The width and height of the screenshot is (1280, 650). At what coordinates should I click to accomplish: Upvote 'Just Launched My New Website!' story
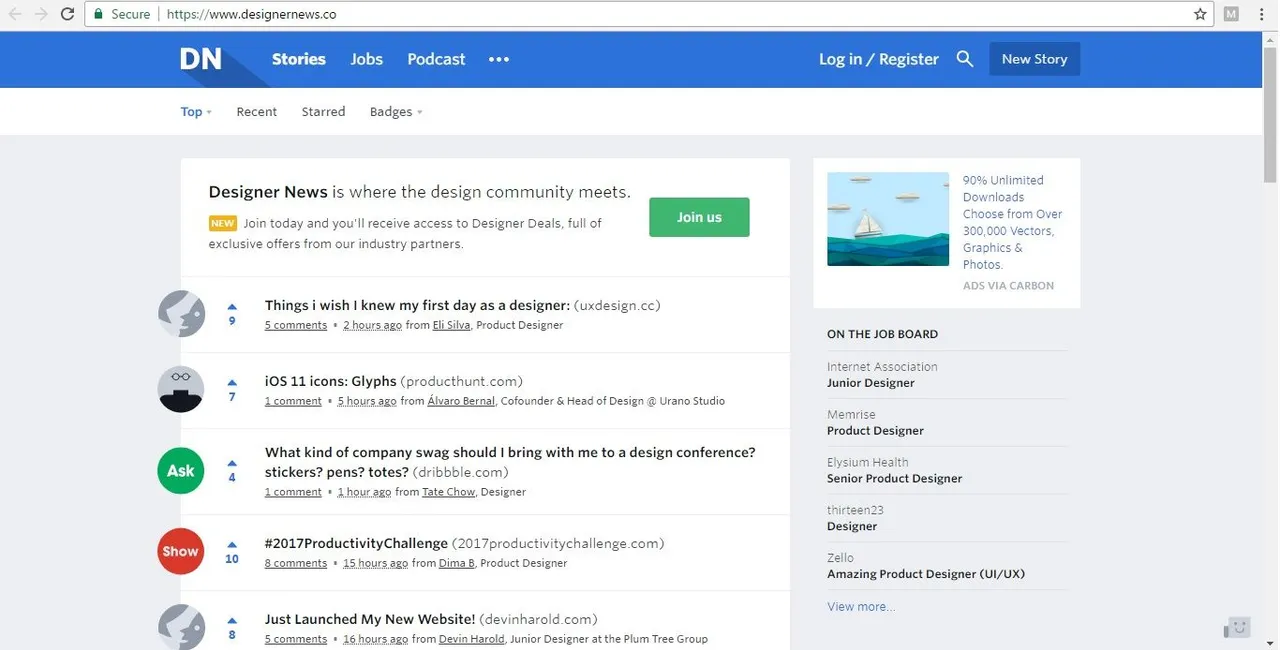(x=232, y=621)
